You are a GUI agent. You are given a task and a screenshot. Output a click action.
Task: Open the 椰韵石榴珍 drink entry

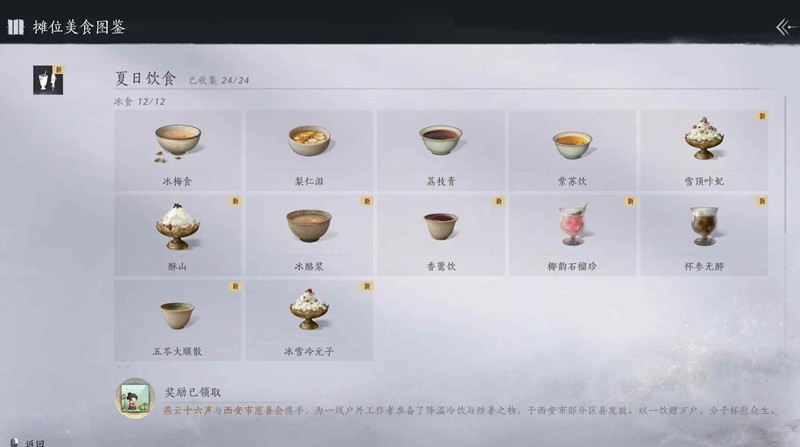click(572, 235)
